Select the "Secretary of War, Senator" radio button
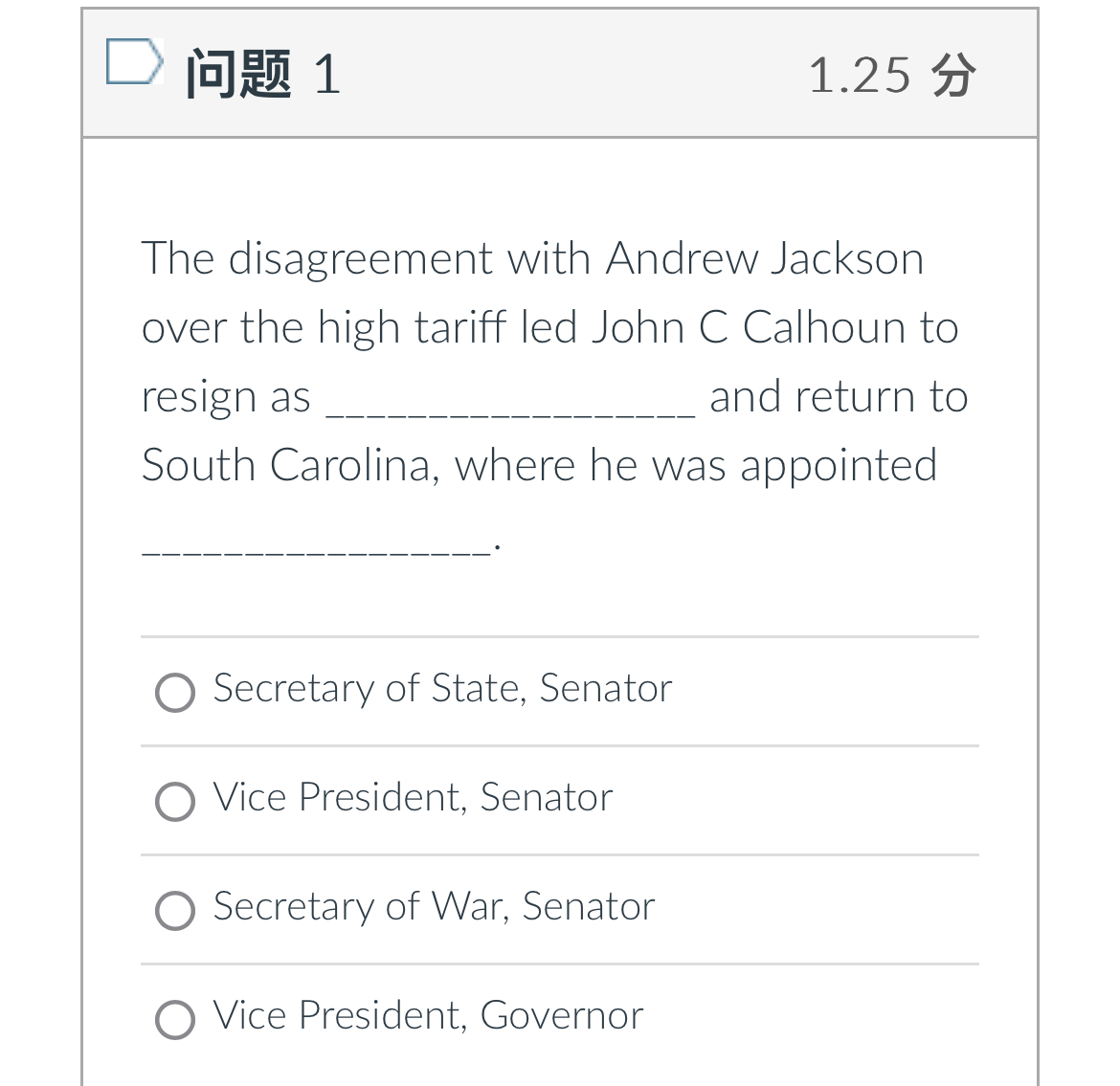 pyautogui.click(x=175, y=910)
